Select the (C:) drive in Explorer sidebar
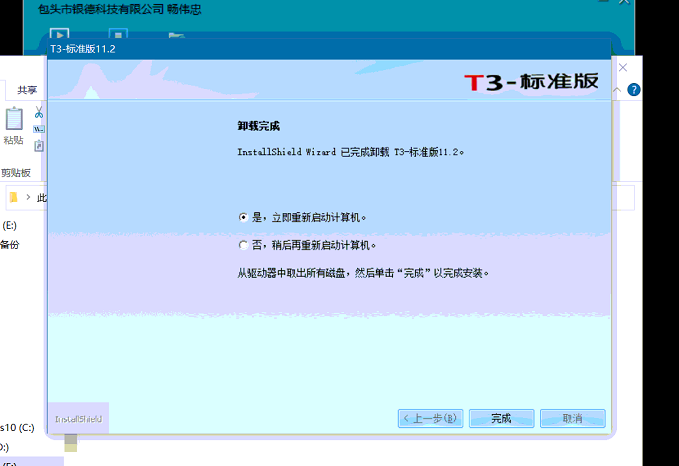This screenshot has height=466, width=679. click(x=17, y=428)
